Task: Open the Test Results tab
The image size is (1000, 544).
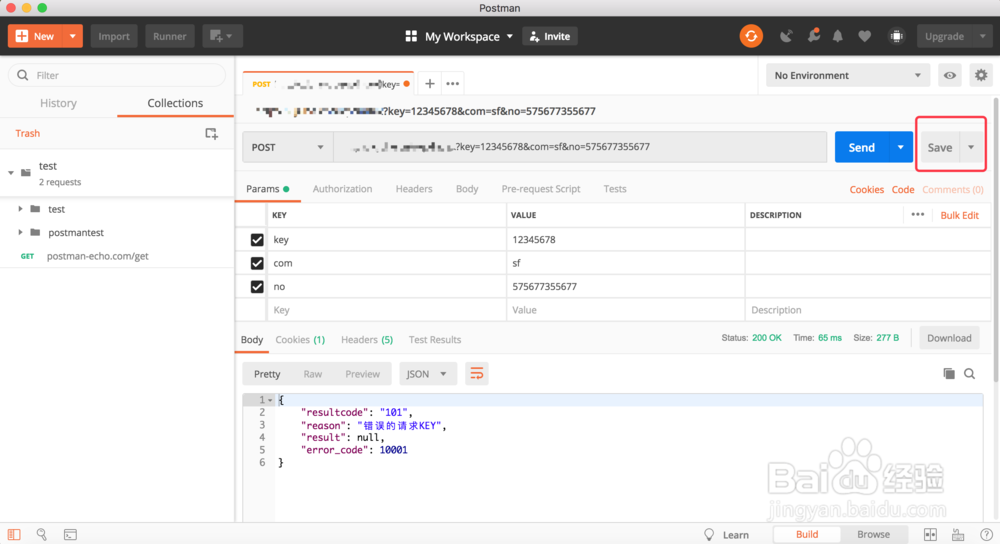Action: [x=435, y=339]
